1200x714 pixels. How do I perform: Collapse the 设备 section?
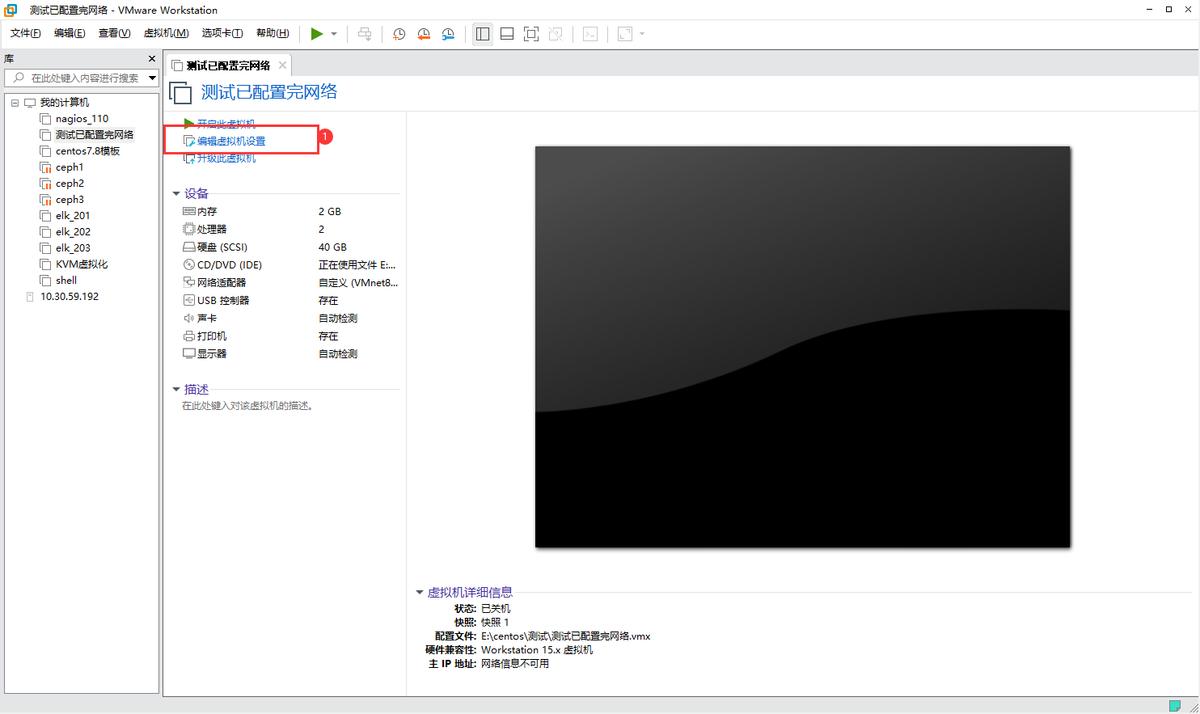click(x=176, y=193)
